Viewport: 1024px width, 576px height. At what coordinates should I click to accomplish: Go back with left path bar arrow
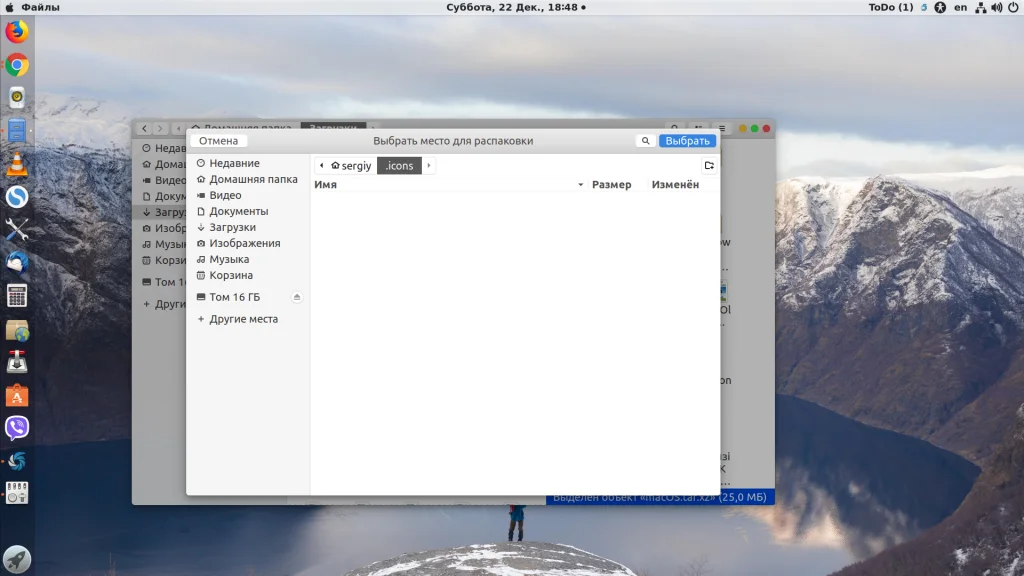coord(321,166)
